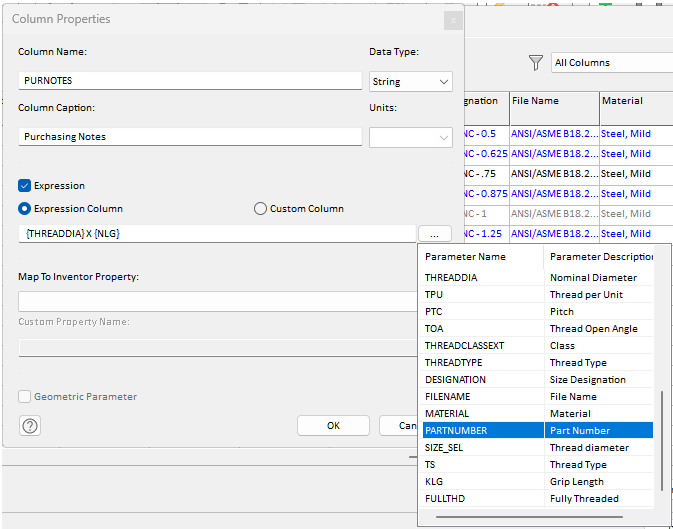Screen dimensions: 673x529
Task: Open the Units dropdown
Action: click(411, 137)
